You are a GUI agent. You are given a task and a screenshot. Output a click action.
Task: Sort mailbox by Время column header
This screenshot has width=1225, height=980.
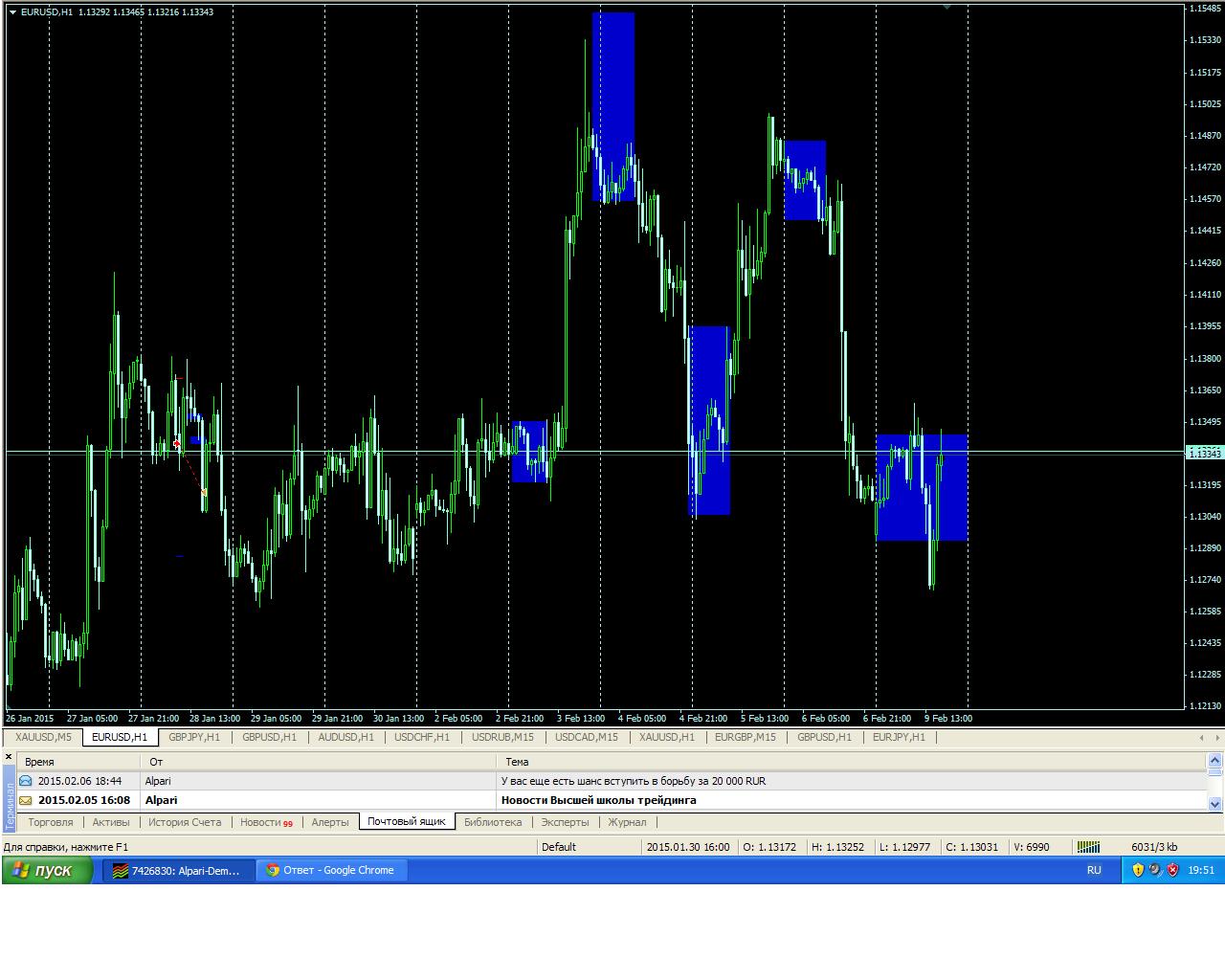click(x=78, y=762)
